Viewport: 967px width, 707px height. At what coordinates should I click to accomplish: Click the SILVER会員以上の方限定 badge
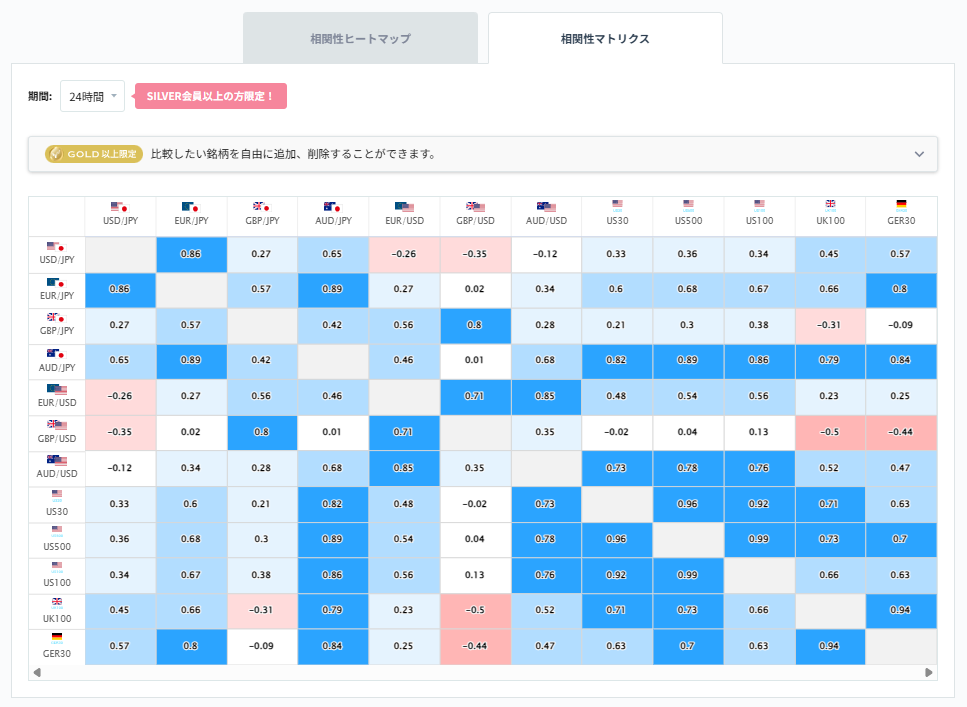[x=211, y=96]
